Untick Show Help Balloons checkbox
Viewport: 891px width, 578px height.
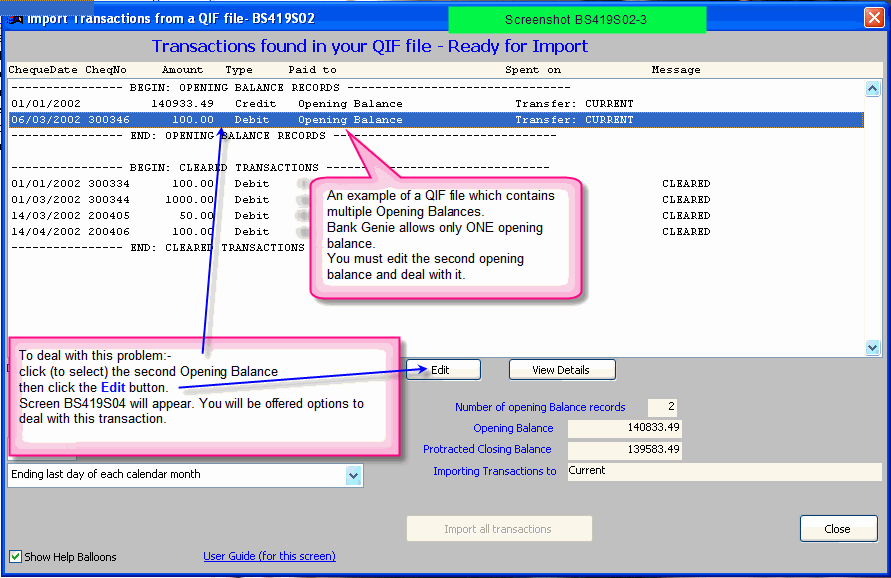[16, 556]
